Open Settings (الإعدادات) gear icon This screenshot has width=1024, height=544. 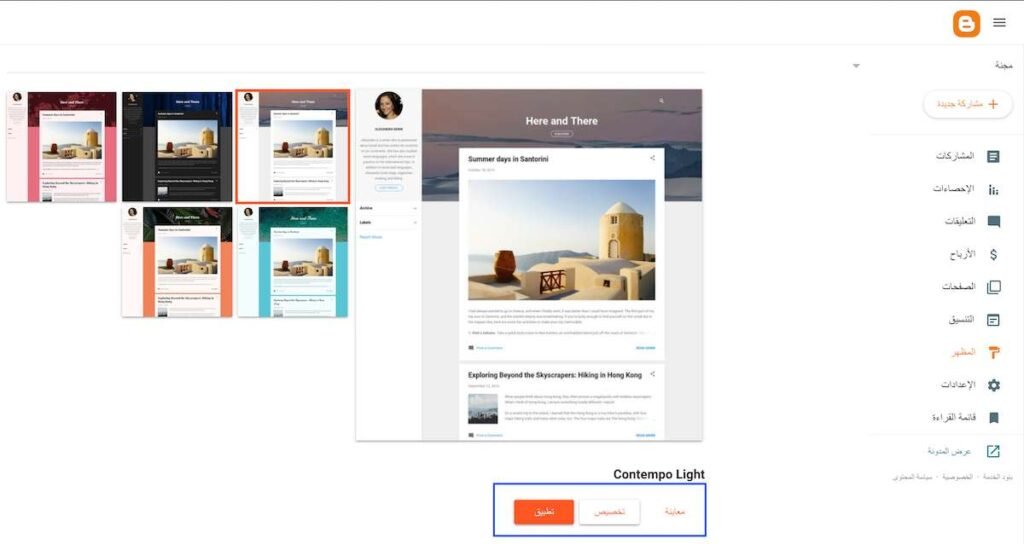[993, 385]
